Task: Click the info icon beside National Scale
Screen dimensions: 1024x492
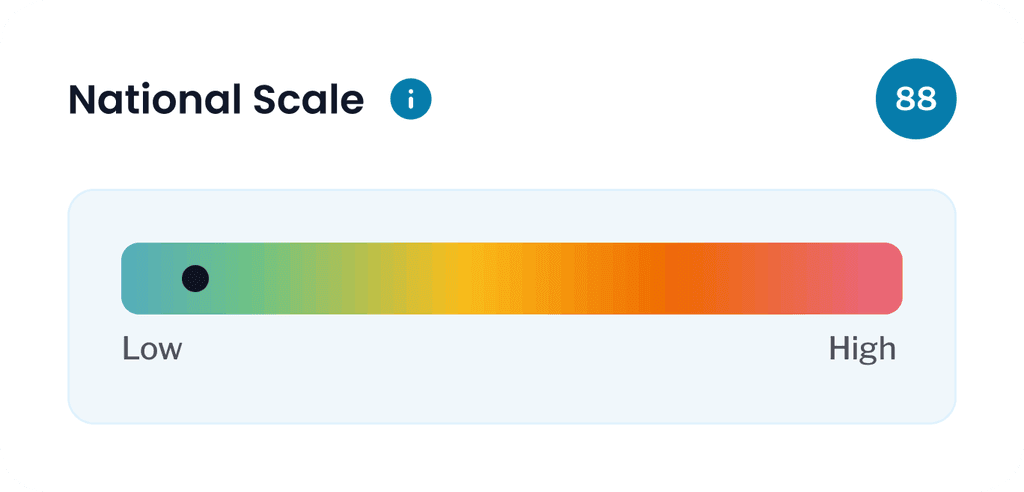Action: coord(411,99)
